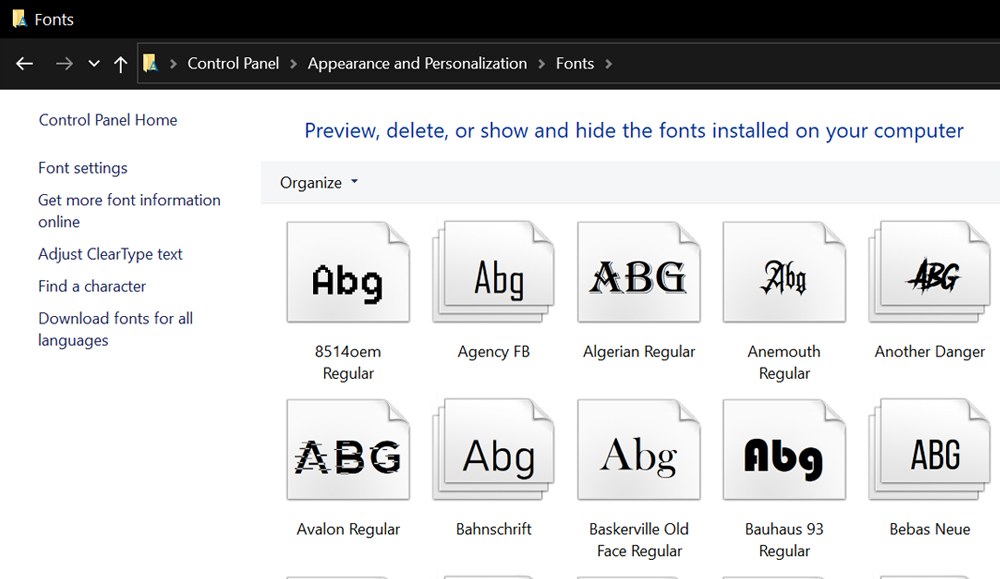Open the Avalon Regular font icon

(x=347, y=453)
